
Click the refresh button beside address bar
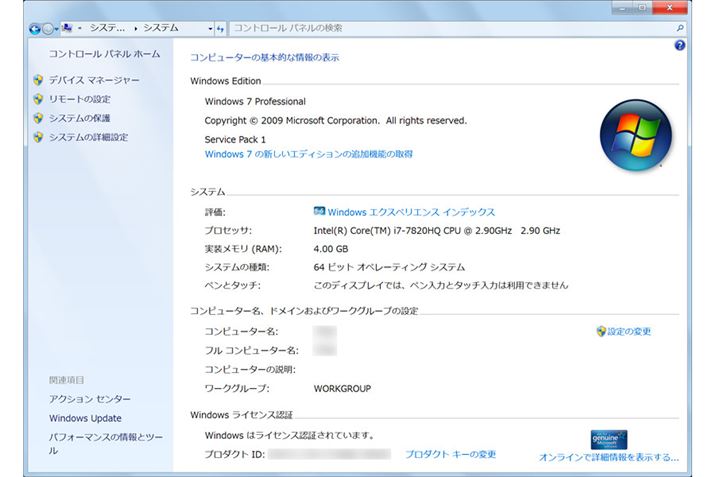221,29
